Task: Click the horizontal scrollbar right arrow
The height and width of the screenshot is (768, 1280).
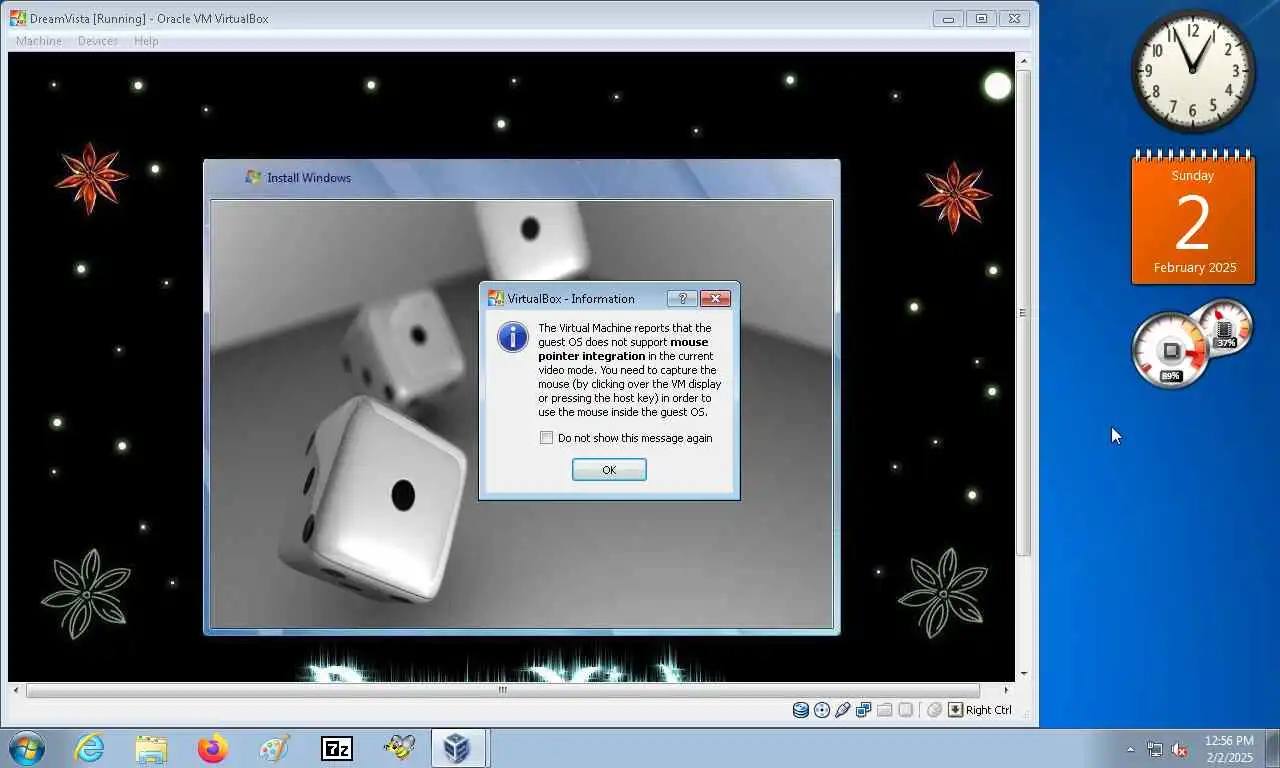Action: point(1006,690)
